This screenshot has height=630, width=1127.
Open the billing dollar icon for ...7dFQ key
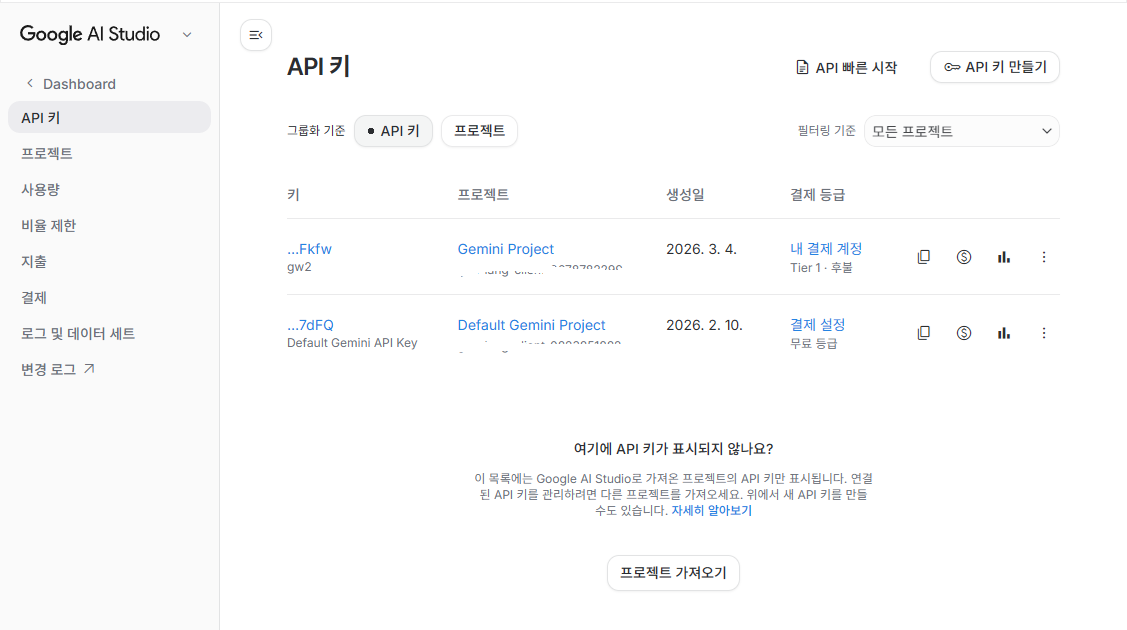(x=963, y=332)
